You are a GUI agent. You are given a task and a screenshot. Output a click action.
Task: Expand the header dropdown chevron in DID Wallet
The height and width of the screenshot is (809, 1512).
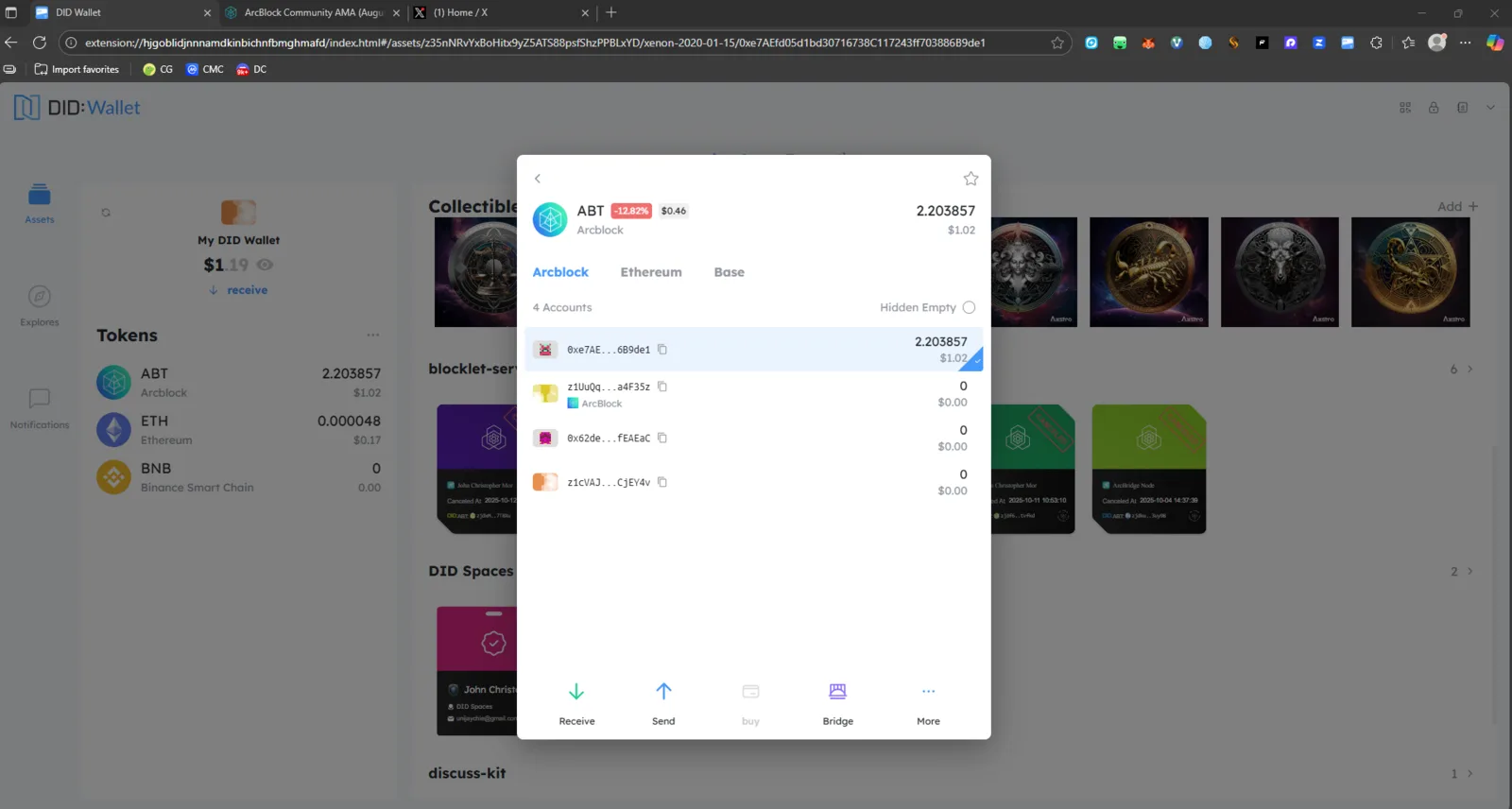point(1490,108)
